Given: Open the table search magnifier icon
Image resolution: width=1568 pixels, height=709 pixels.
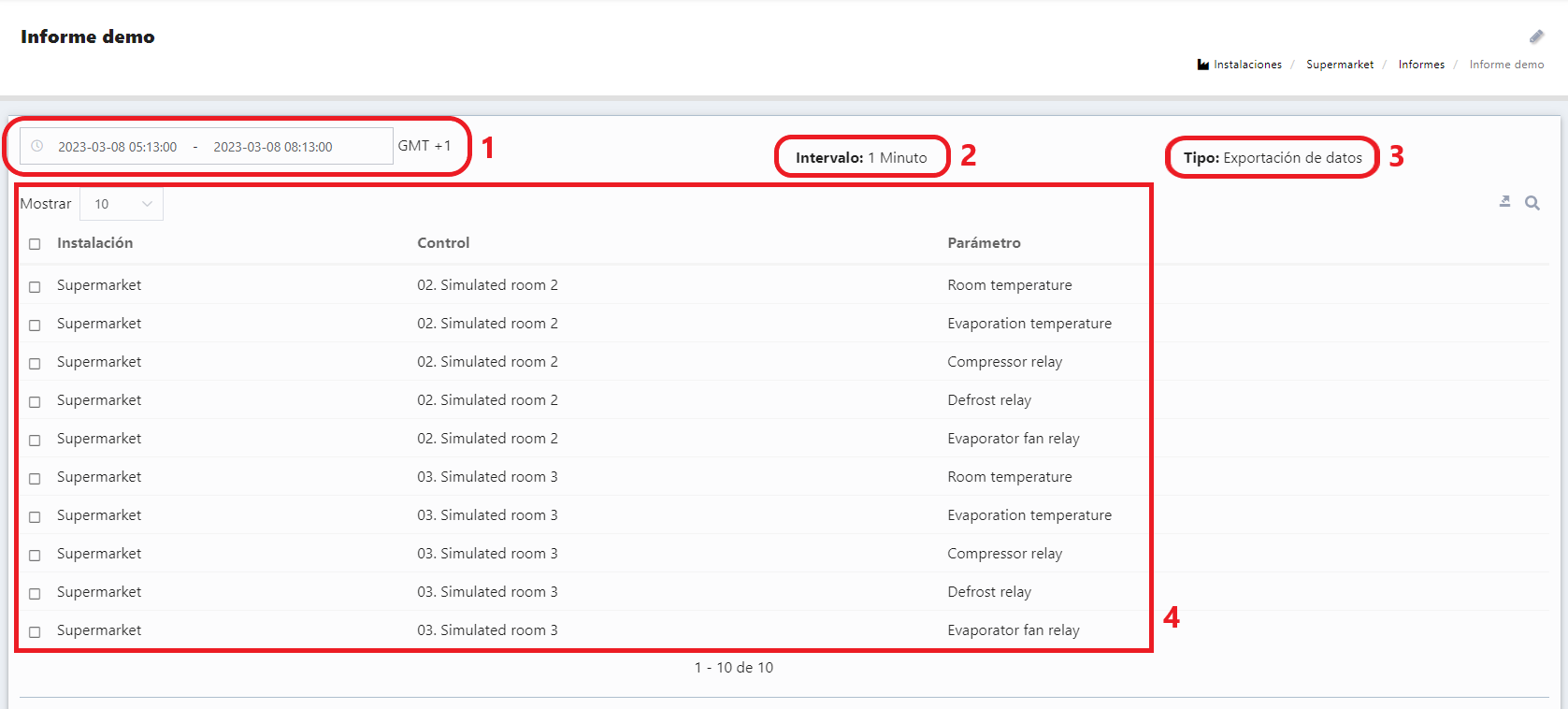Looking at the screenshot, I should [1532, 203].
